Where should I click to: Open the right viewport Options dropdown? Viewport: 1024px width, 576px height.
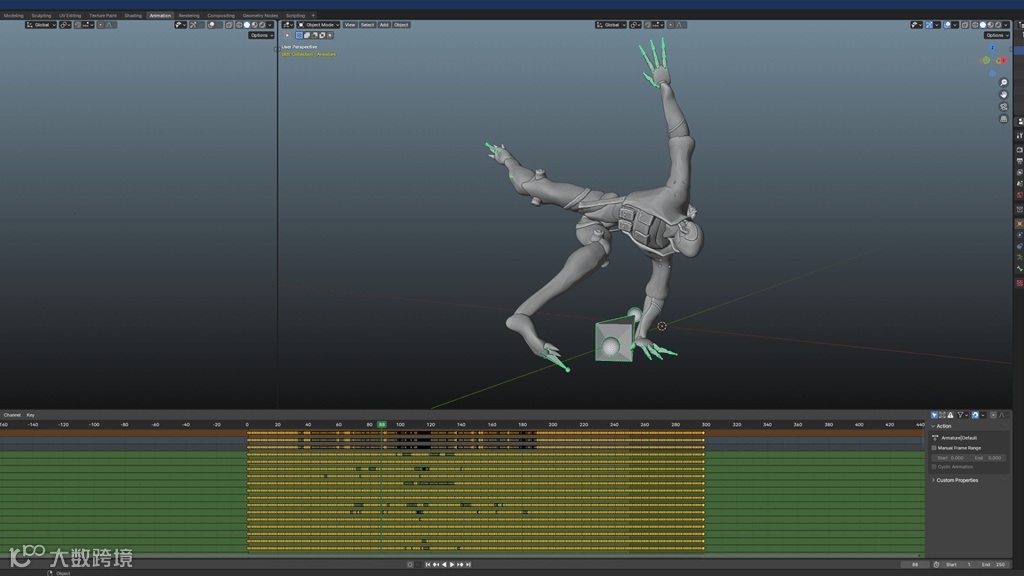(997, 35)
